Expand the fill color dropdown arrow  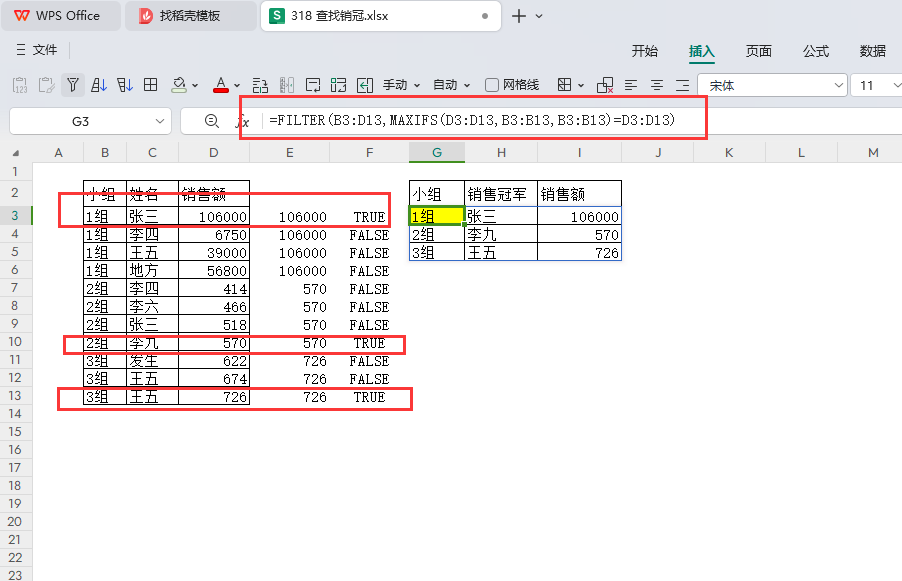195,86
